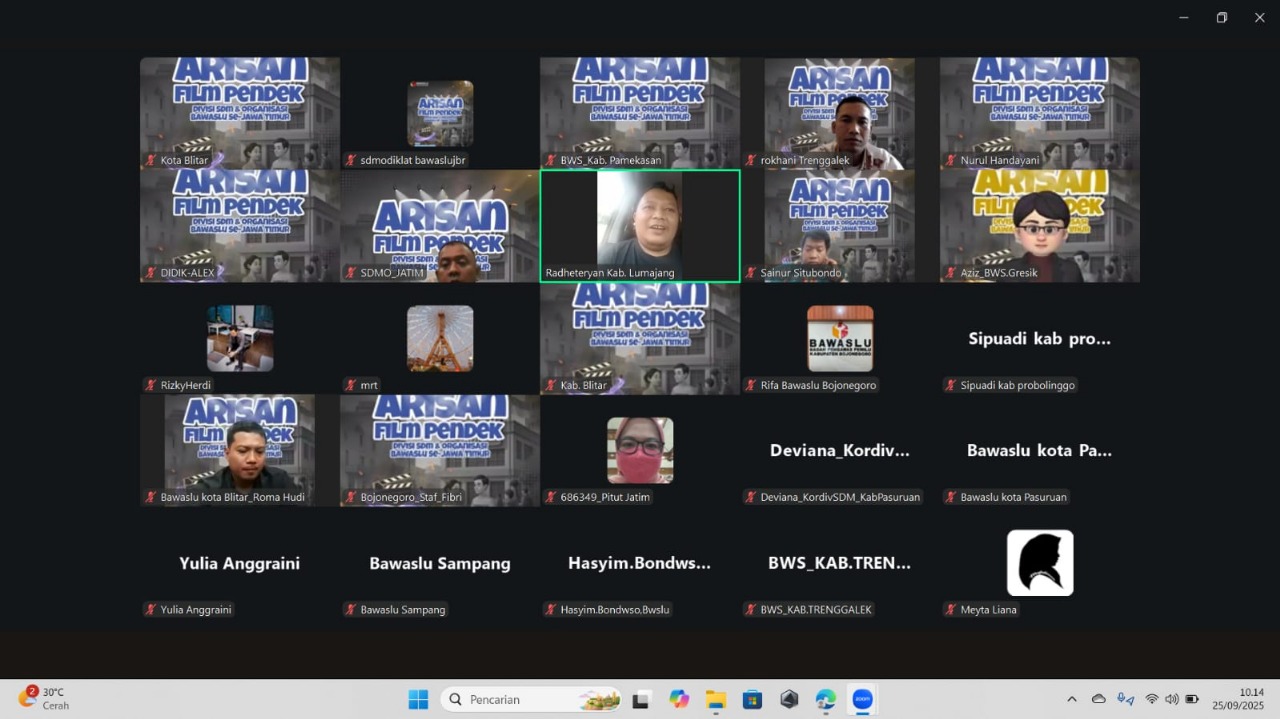Open the Task View icon
The width and height of the screenshot is (1280, 719).
[641, 699]
